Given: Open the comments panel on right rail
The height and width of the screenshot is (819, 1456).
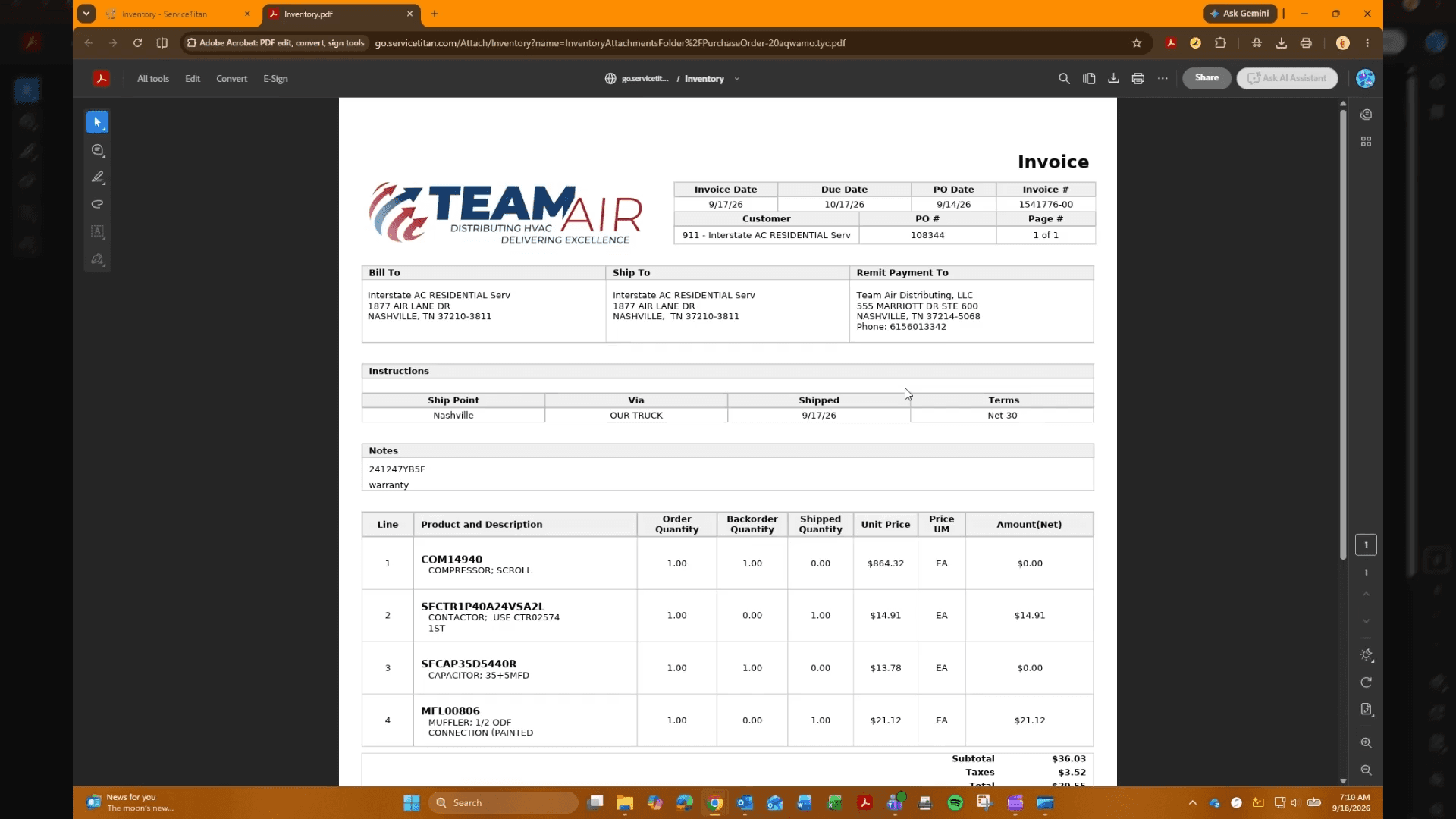Looking at the screenshot, I should tap(1366, 115).
